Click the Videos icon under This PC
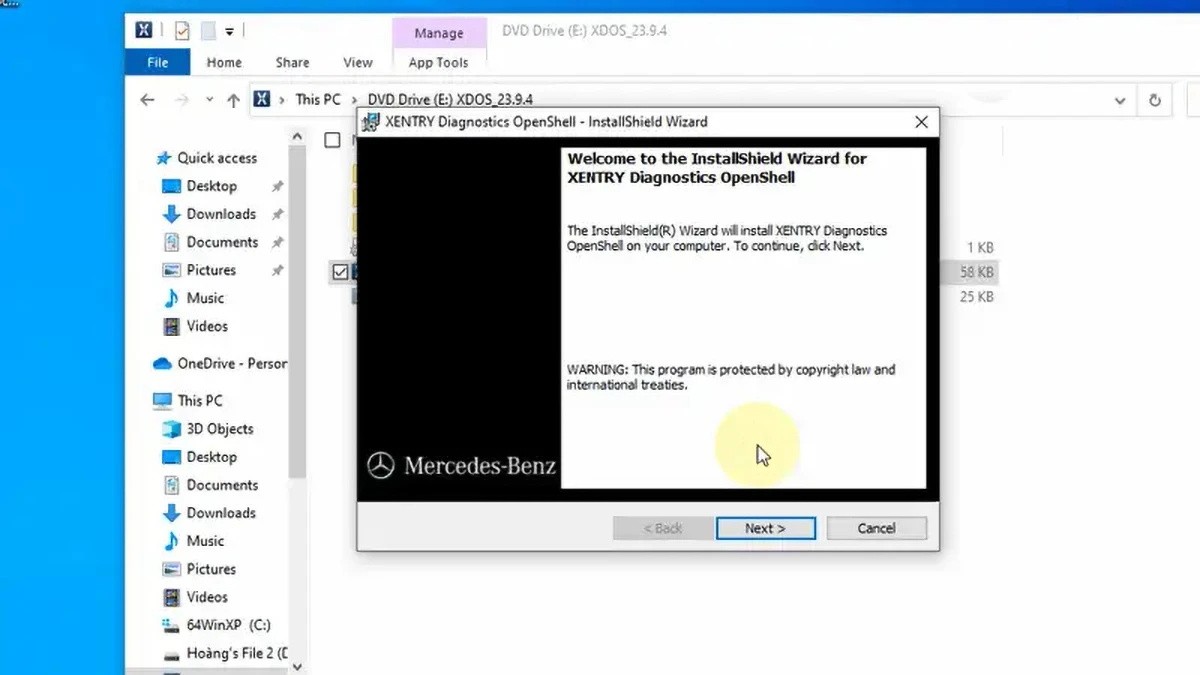The height and width of the screenshot is (675, 1200). pos(171,597)
